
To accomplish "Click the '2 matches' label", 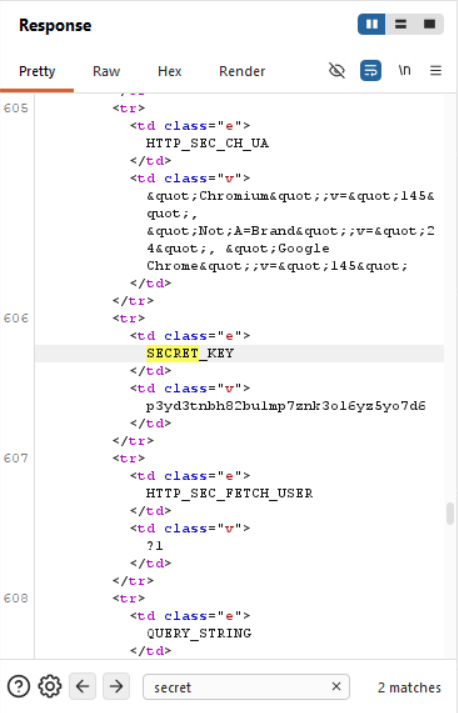I will coord(409,688).
